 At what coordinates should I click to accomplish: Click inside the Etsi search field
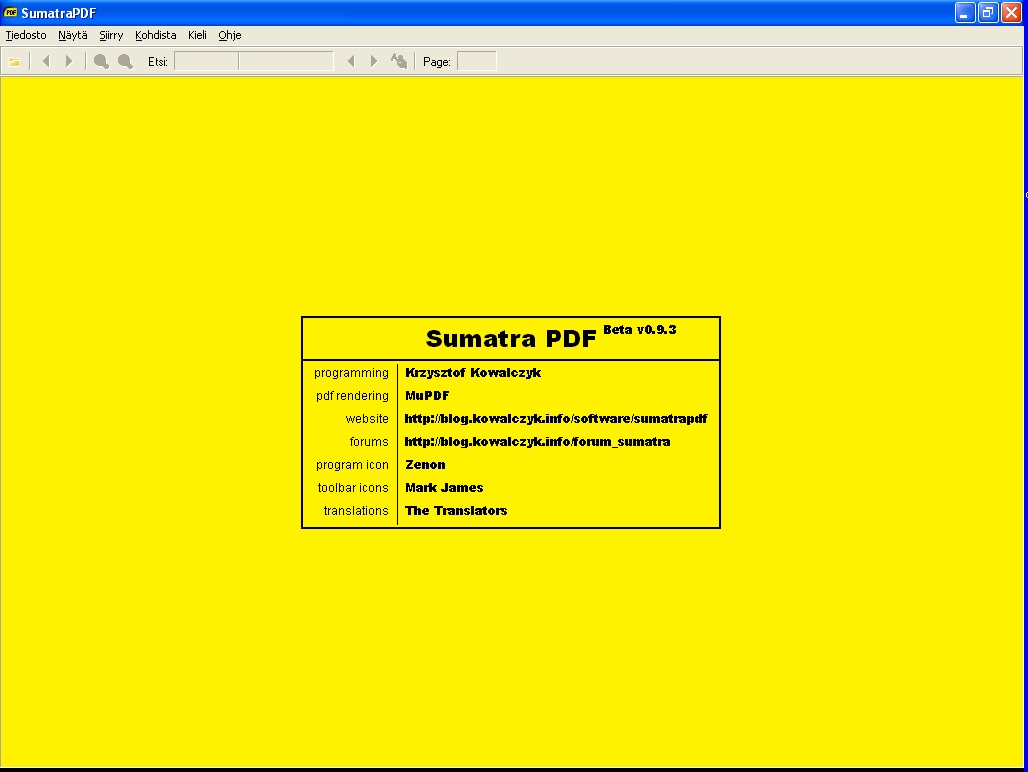pos(253,62)
